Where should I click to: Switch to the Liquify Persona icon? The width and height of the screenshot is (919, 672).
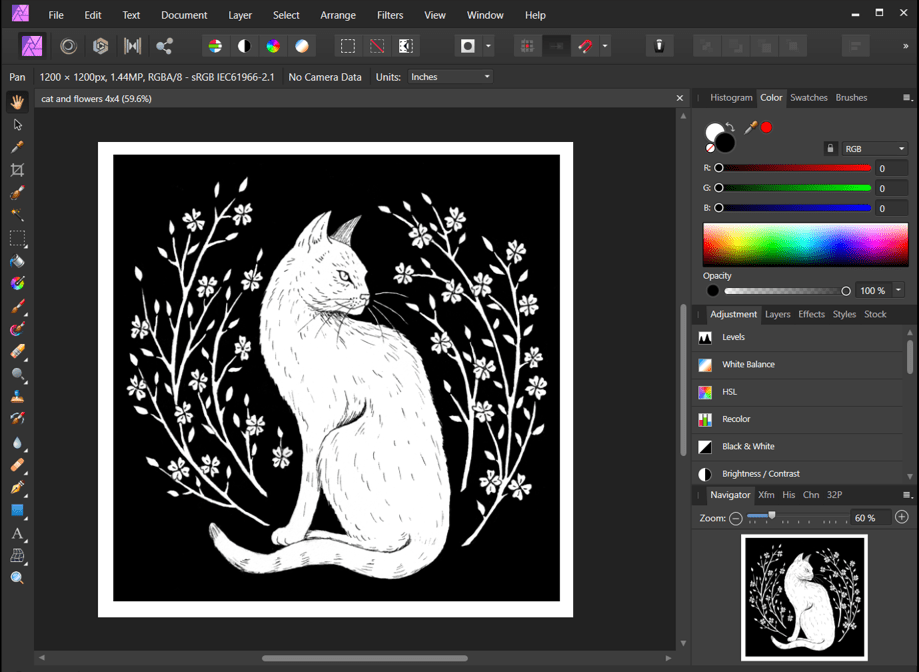click(x=68, y=46)
